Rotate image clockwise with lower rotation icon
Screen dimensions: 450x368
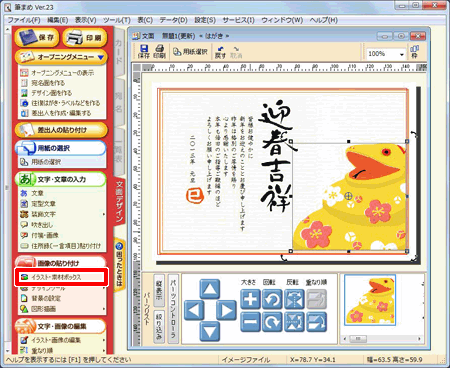point(272,322)
